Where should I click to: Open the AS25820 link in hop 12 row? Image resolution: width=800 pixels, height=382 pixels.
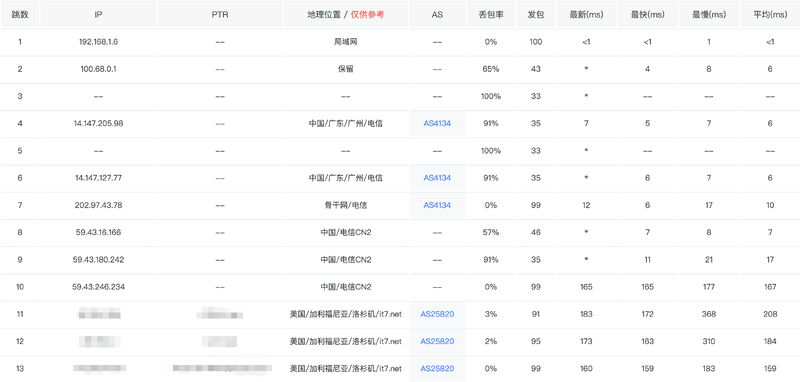pyautogui.click(x=437, y=341)
